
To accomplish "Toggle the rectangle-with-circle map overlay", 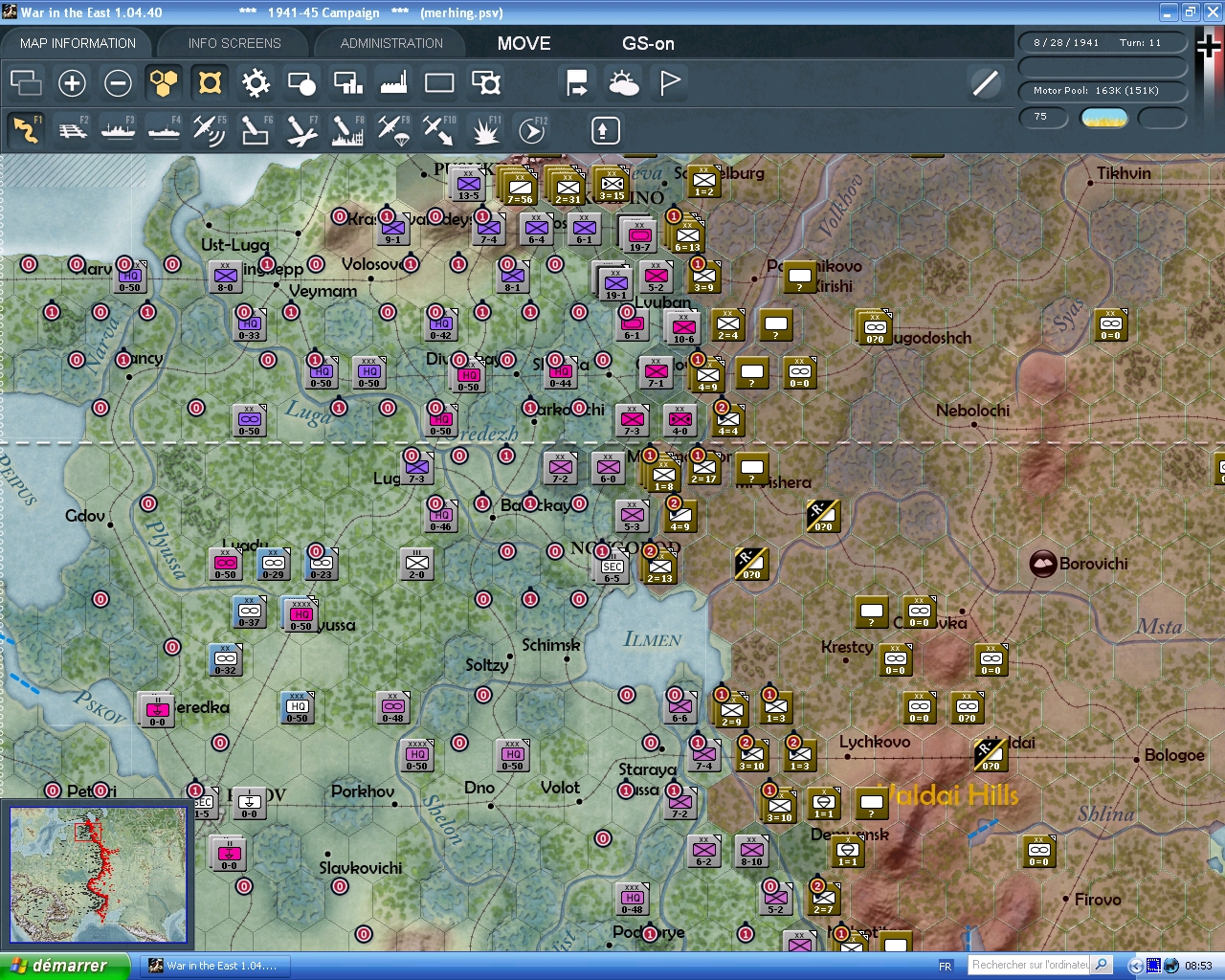I will pyautogui.click(x=301, y=83).
